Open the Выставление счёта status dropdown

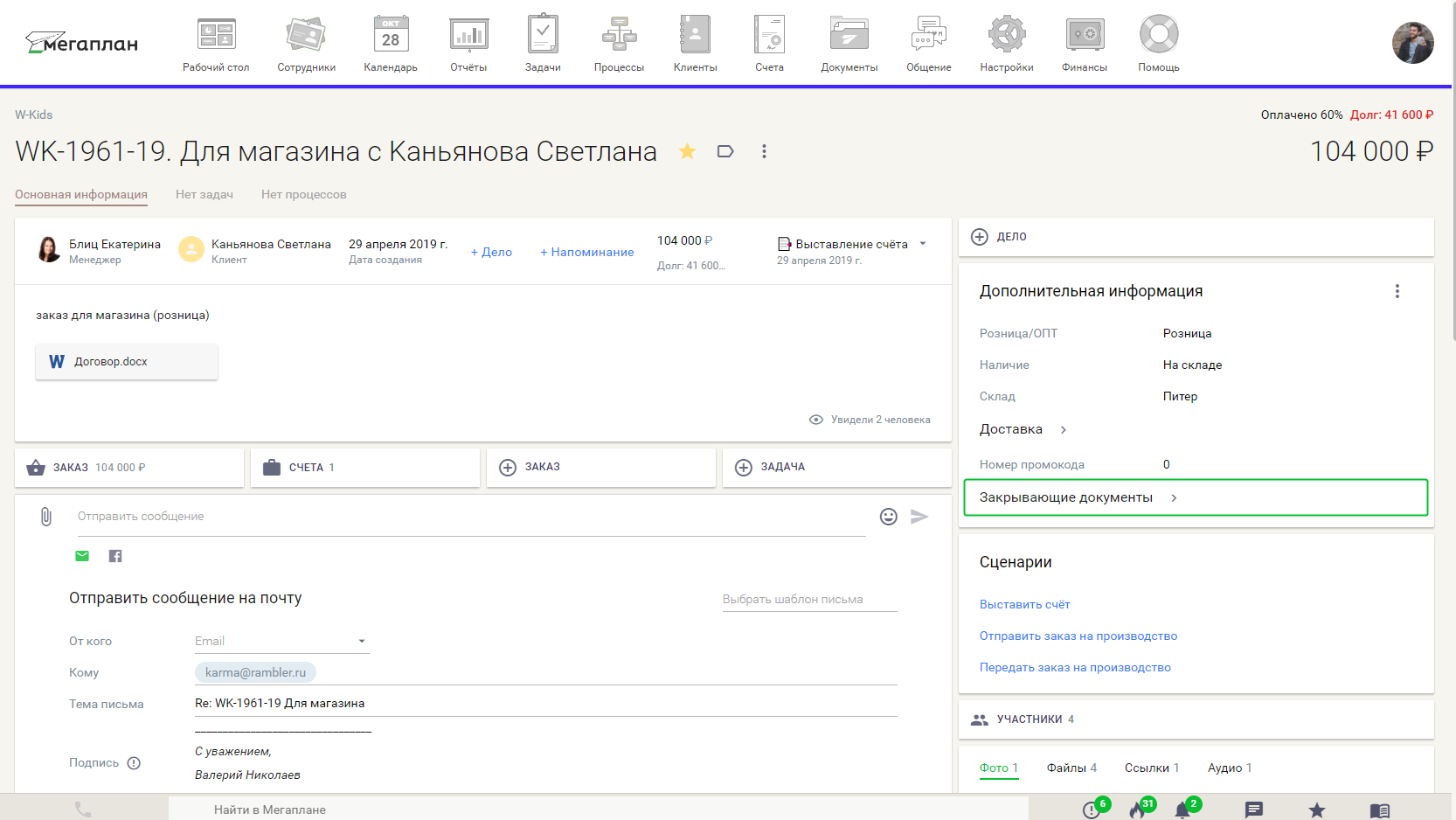[852, 244]
